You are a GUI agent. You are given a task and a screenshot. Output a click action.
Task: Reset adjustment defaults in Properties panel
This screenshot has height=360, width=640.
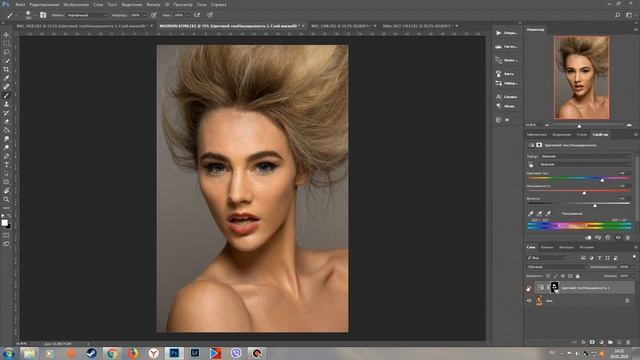coord(608,238)
